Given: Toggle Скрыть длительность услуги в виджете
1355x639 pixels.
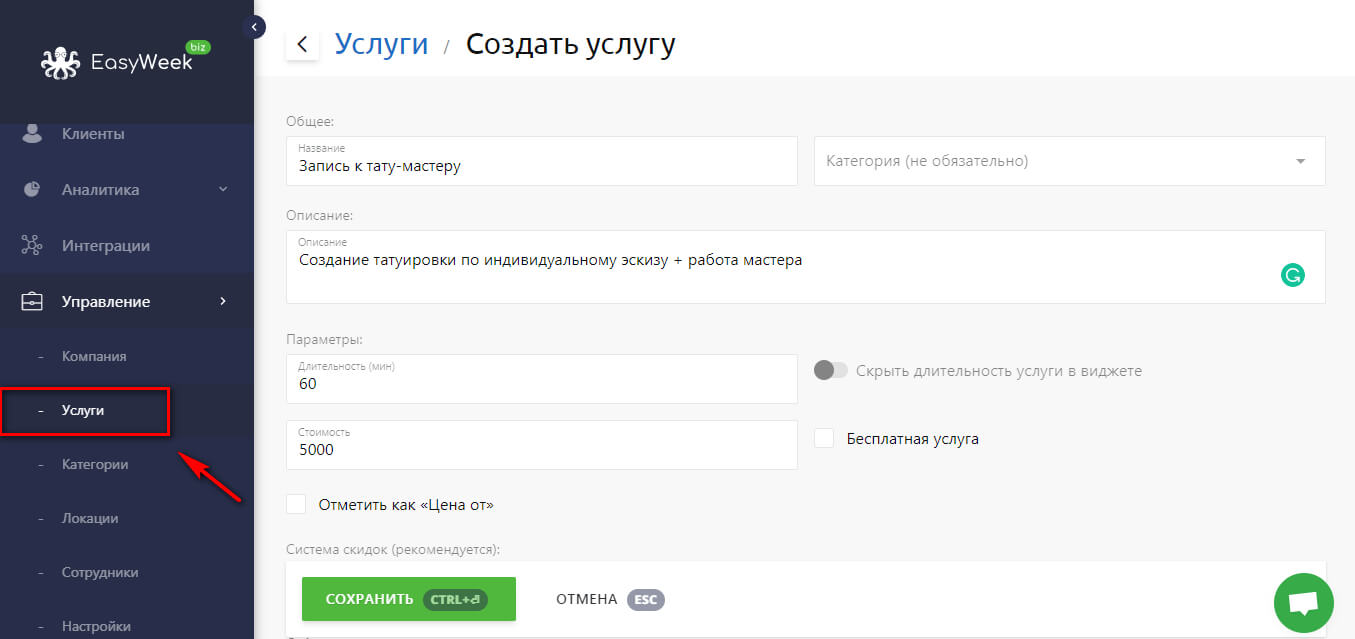Looking at the screenshot, I should [830, 371].
